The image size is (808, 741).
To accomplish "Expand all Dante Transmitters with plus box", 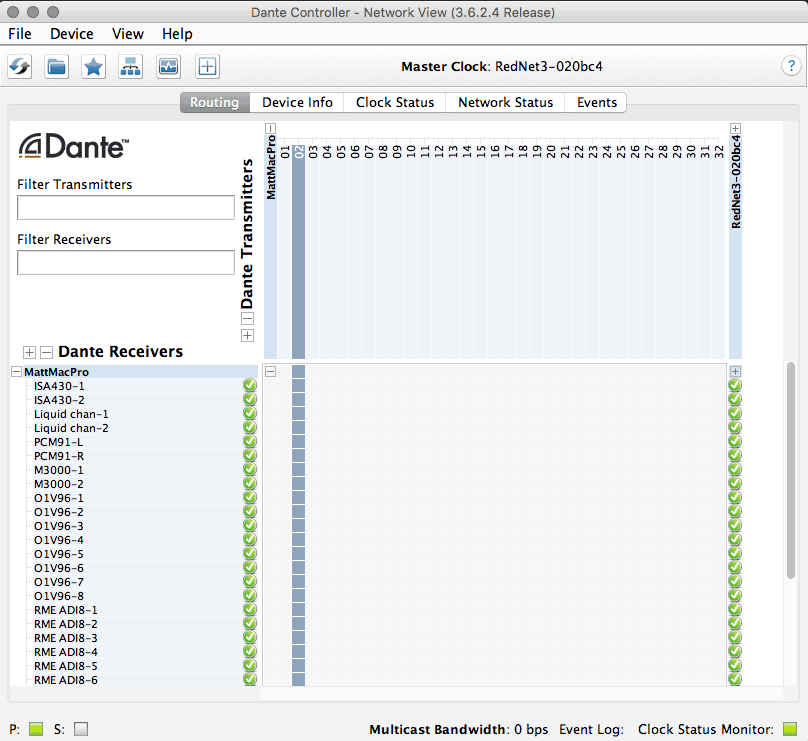I will [247, 336].
